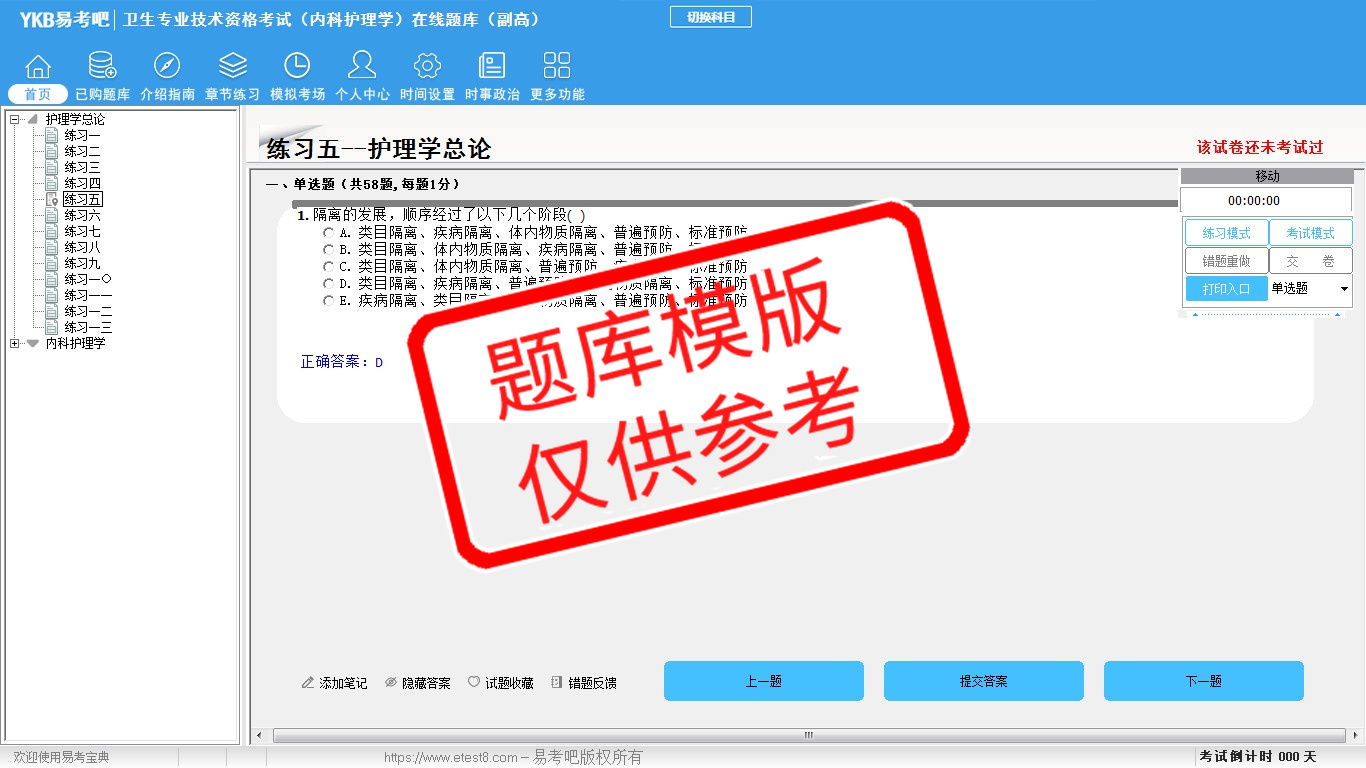
Task: Click the feedback icon for 错题反馈
Action: 557,683
